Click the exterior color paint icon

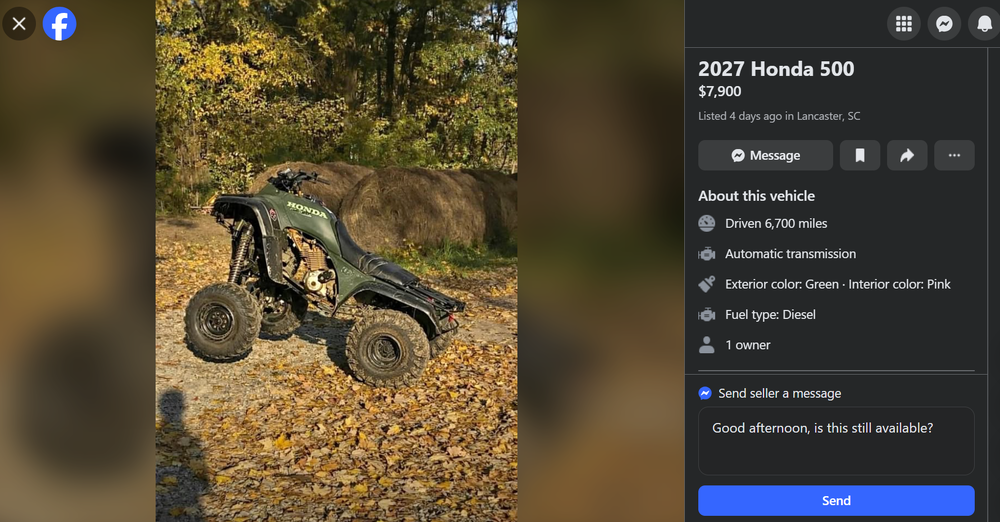click(707, 284)
